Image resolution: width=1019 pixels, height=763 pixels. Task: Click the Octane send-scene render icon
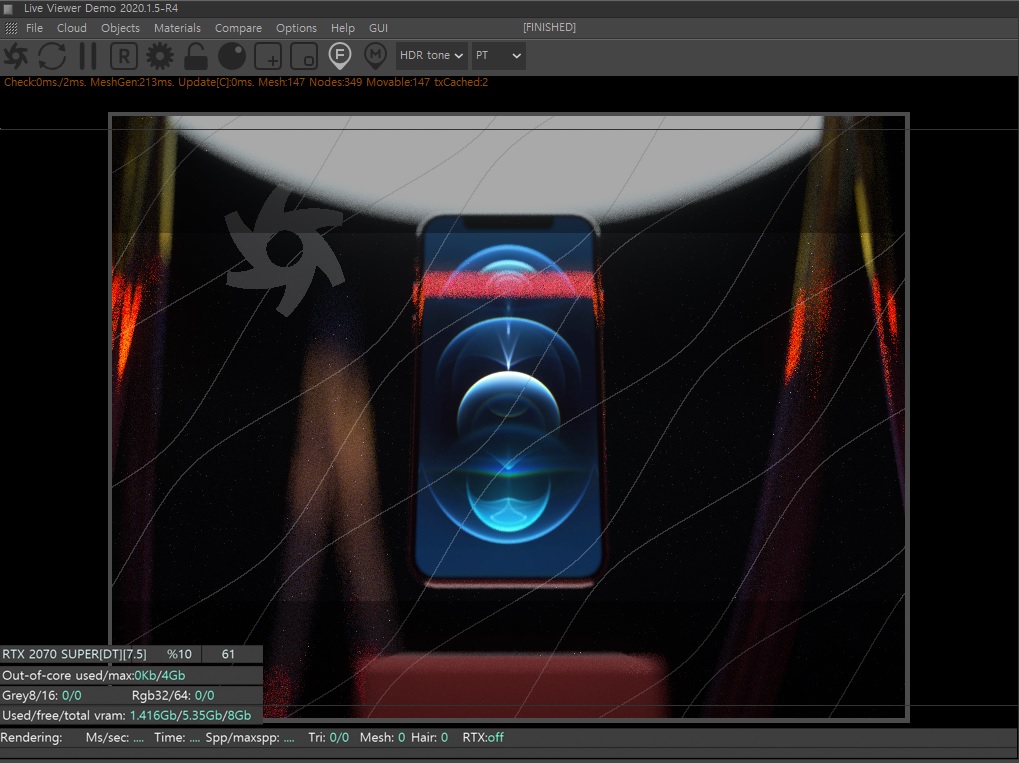point(16,56)
